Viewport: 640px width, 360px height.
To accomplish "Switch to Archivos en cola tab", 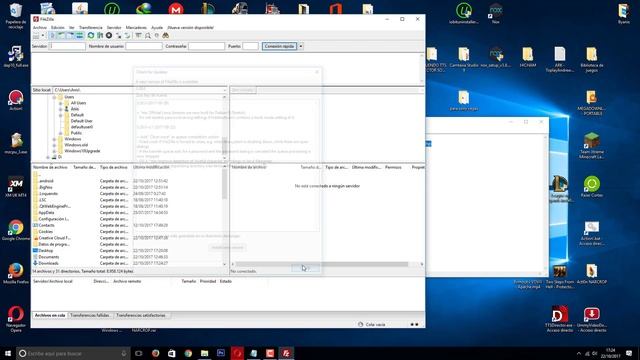I will (x=50, y=316).
